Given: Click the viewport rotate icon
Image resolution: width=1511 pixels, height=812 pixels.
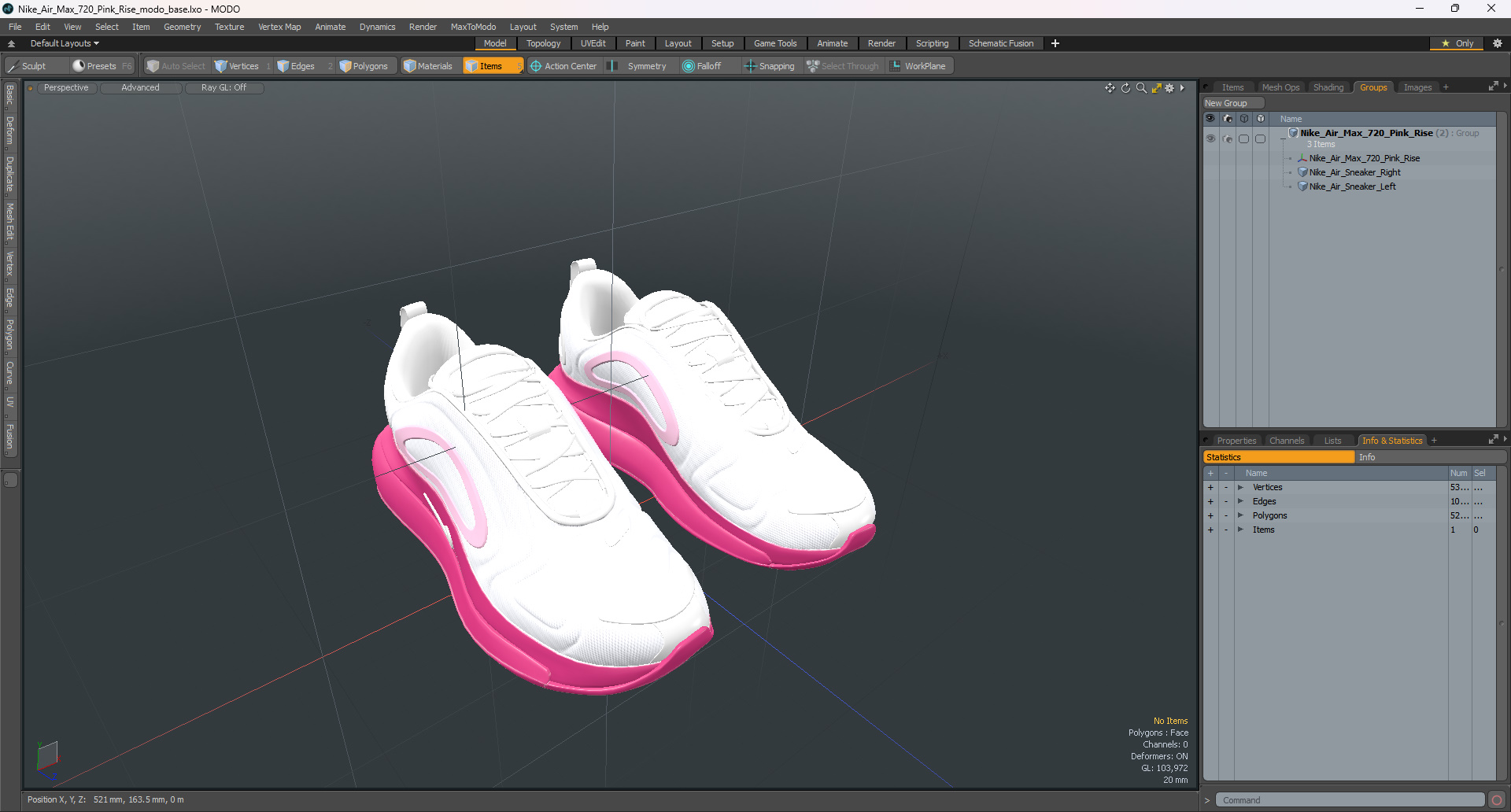Looking at the screenshot, I should [x=1125, y=88].
